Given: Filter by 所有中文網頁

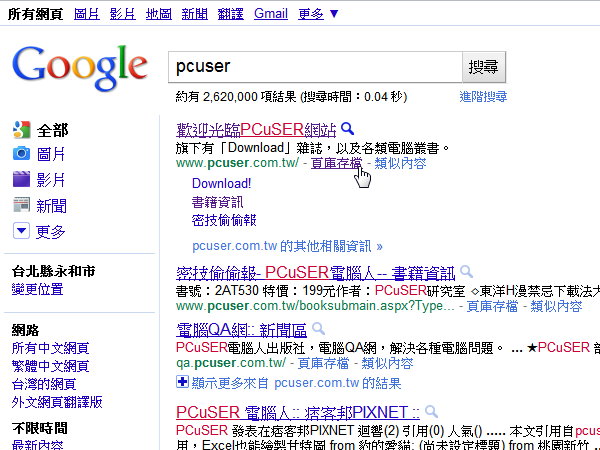Looking at the screenshot, I should (x=50, y=348).
